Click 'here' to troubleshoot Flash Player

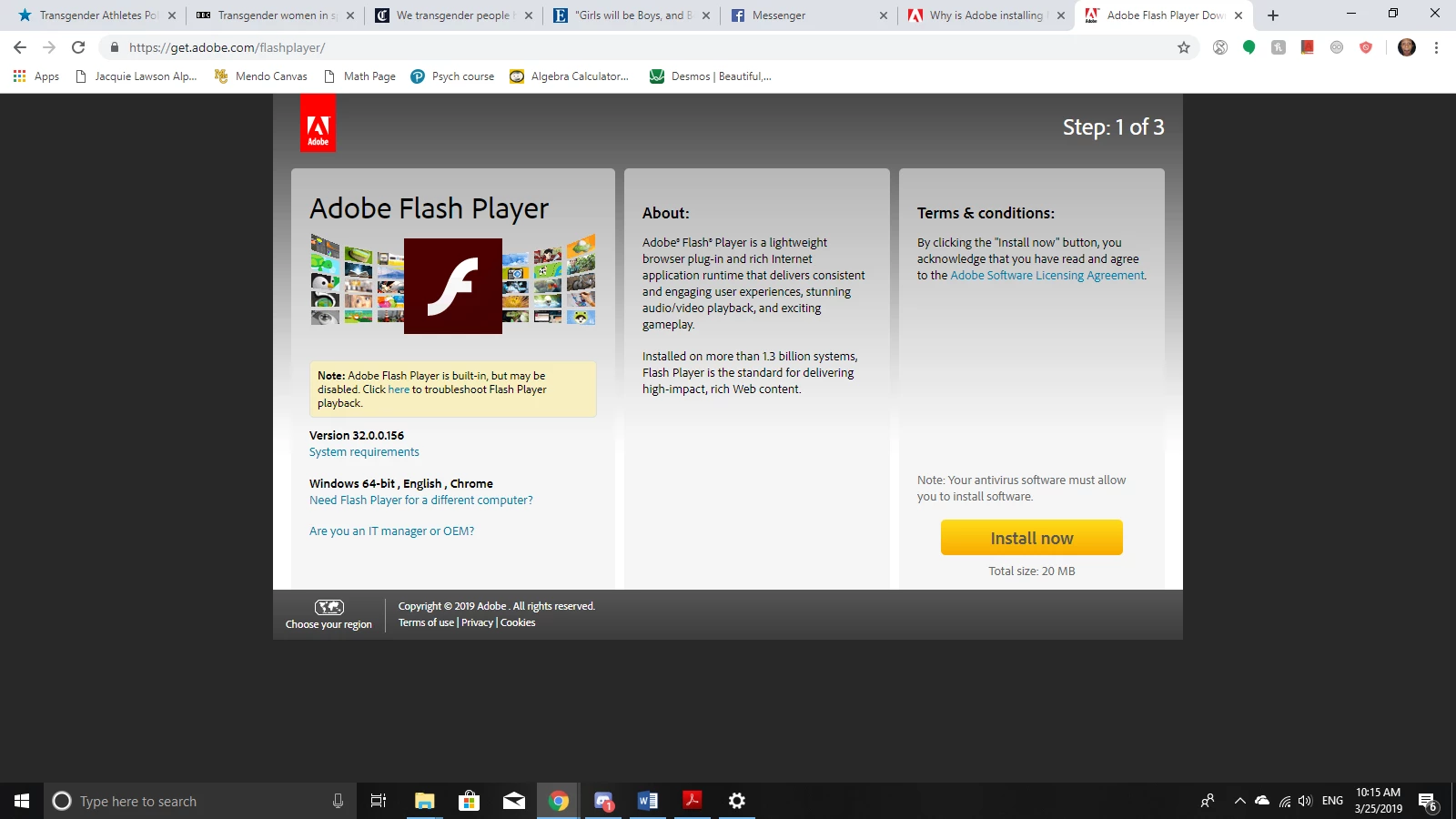(x=399, y=389)
